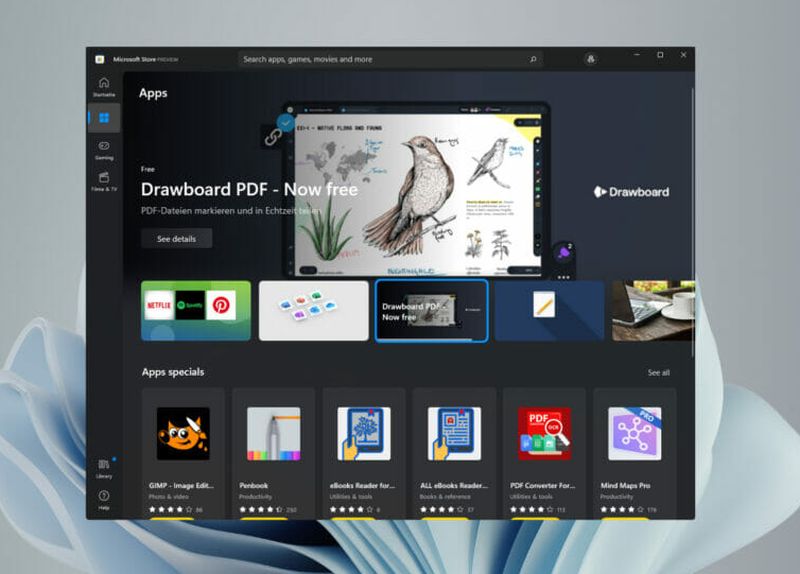This screenshot has height=574, width=800.
Task: Click the Drawboard PDF - Now free headline
Action: click(x=249, y=189)
